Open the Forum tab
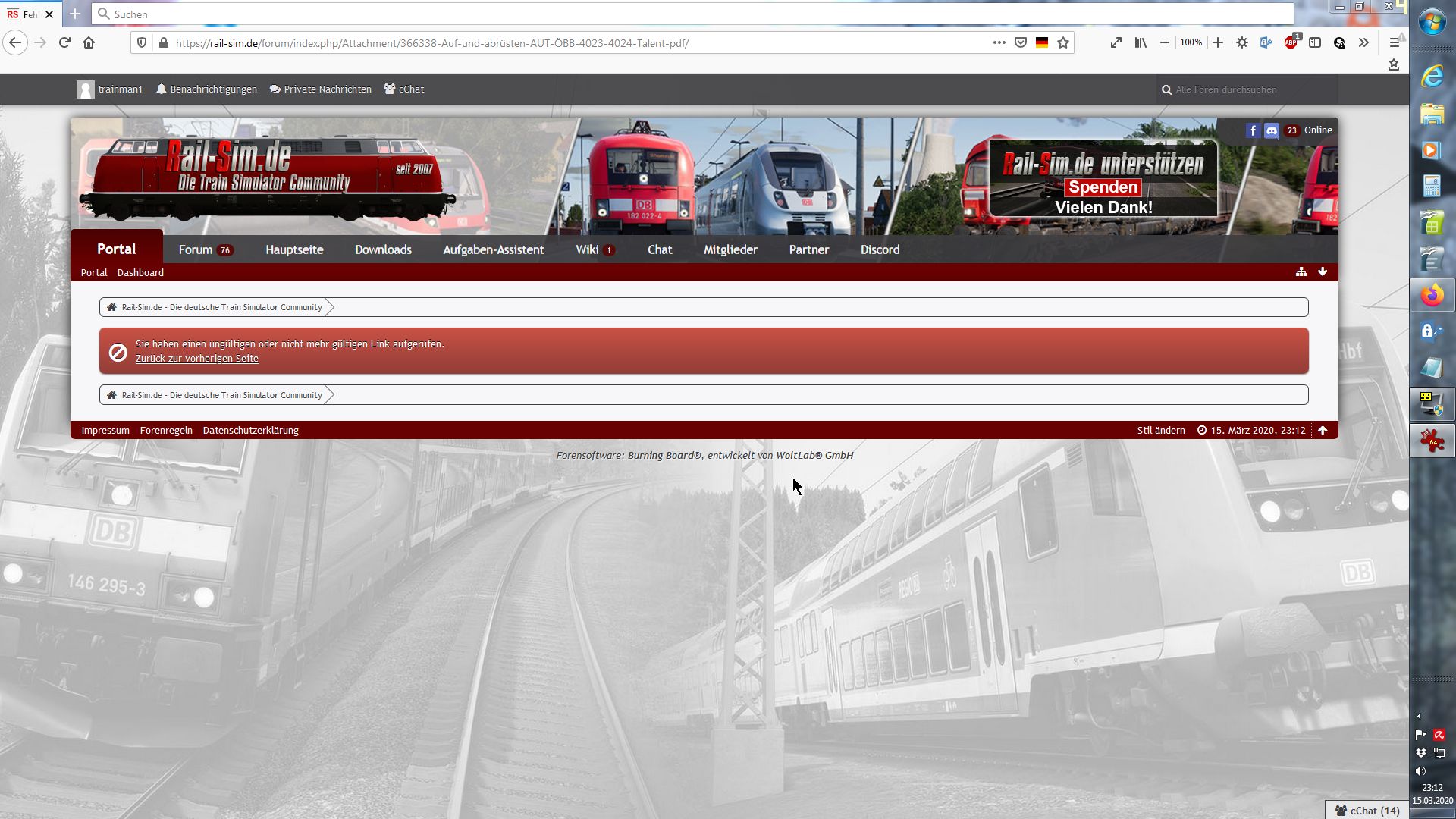This screenshot has width=1456, height=819. pos(196,249)
